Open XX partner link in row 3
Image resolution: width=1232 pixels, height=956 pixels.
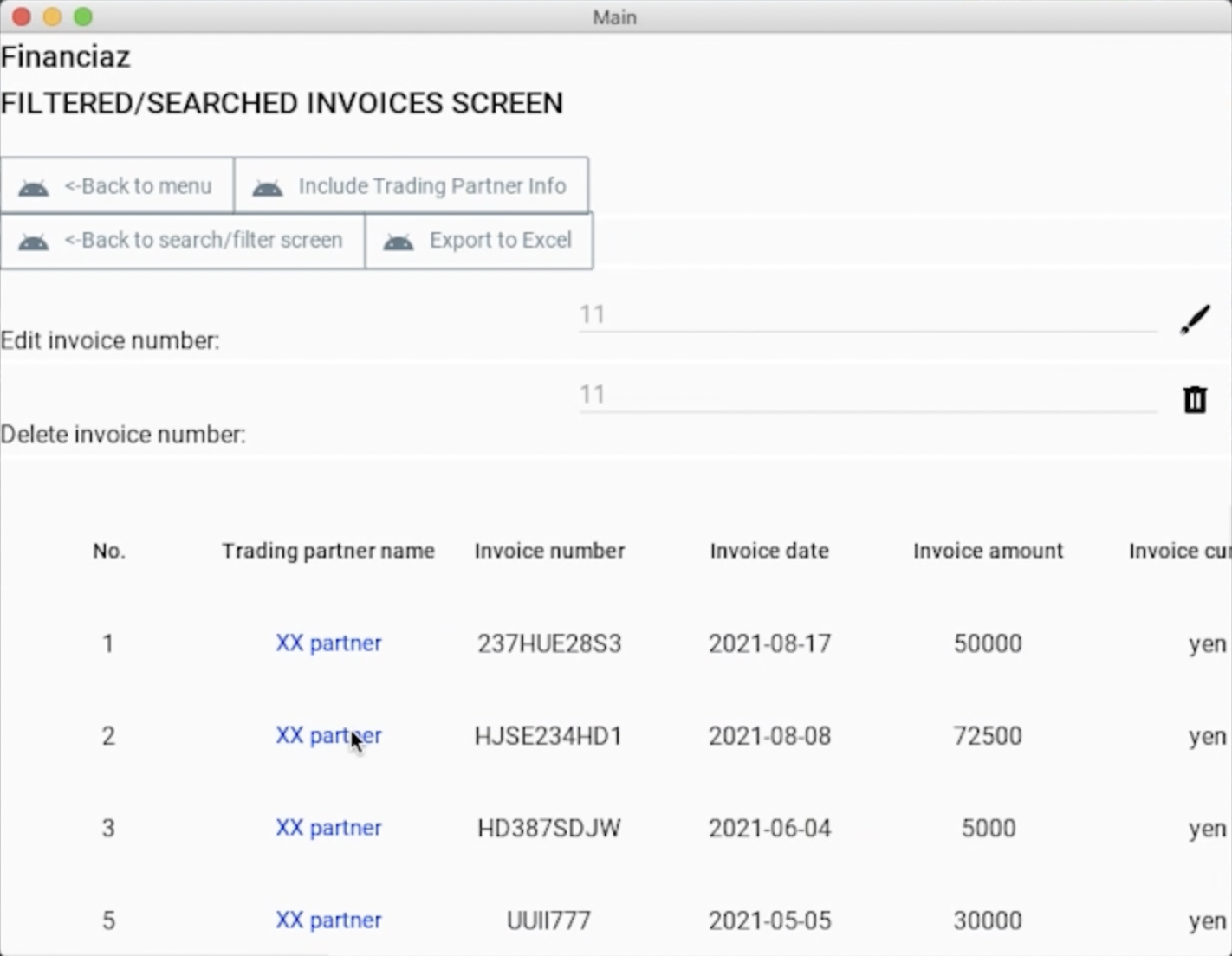(x=328, y=828)
